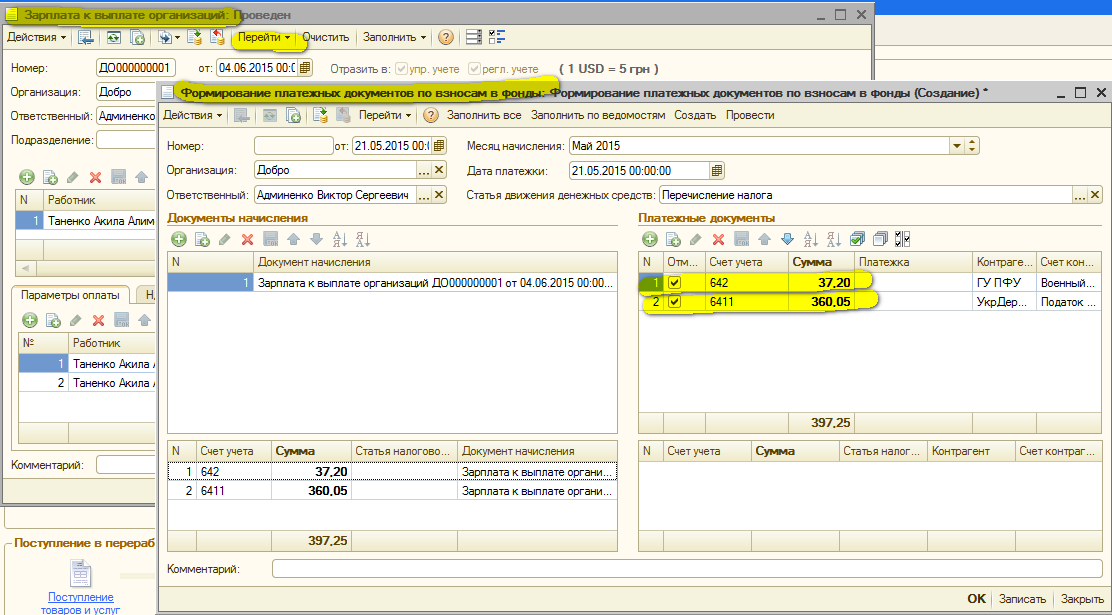
Task: Uncheck all payment documents icon
Action: (880, 240)
